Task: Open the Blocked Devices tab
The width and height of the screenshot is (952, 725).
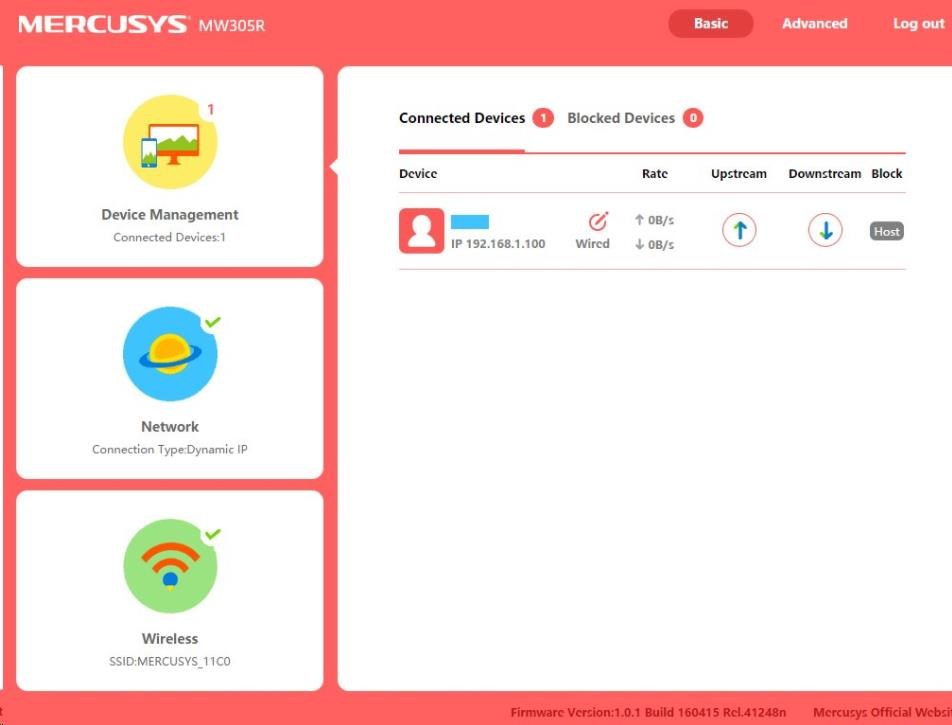Action: coord(621,118)
